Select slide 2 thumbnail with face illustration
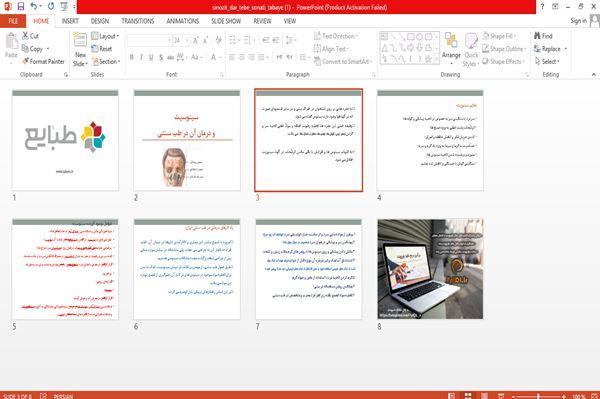 187,140
